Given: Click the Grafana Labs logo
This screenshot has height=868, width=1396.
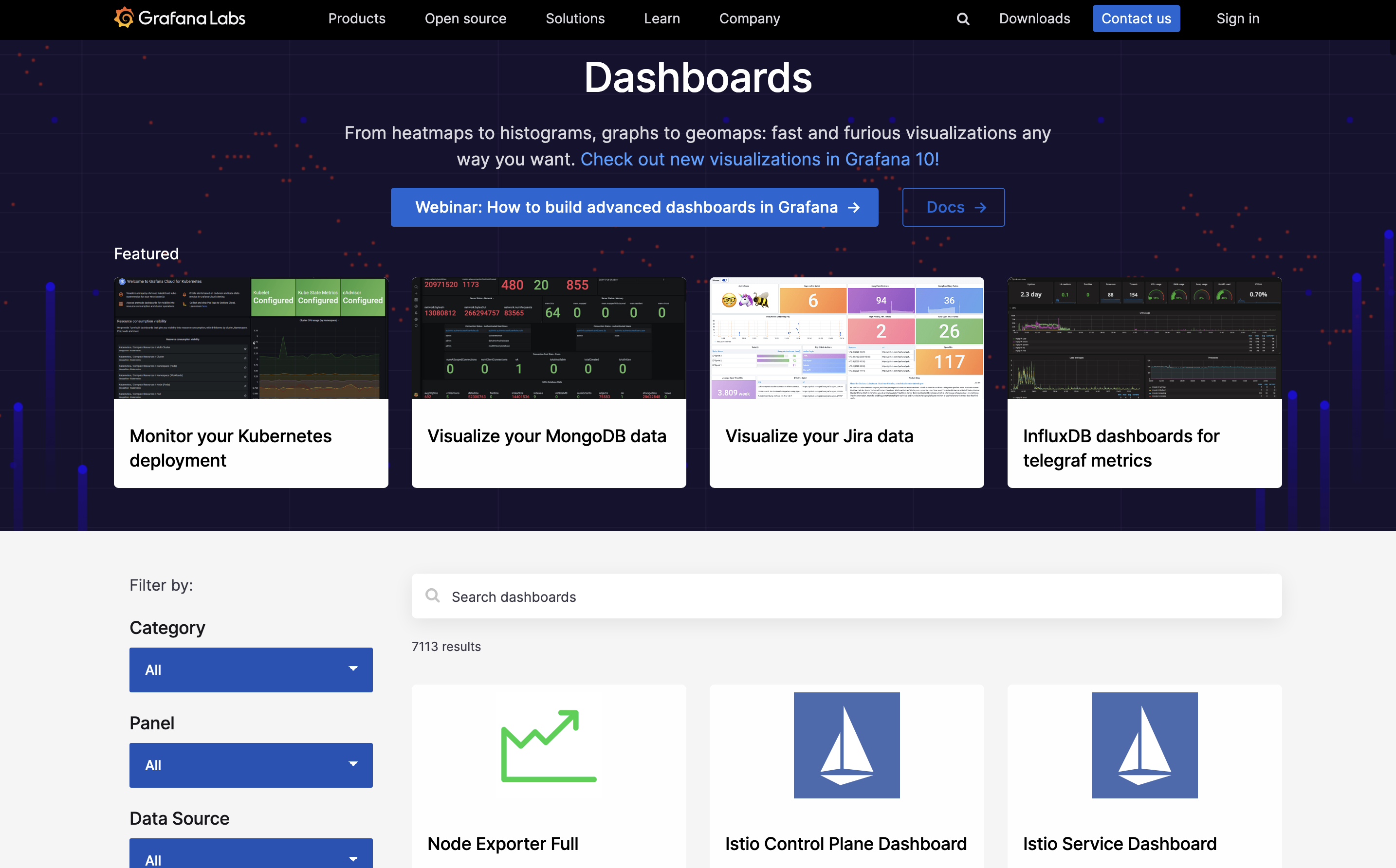Looking at the screenshot, I should [x=180, y=18].
